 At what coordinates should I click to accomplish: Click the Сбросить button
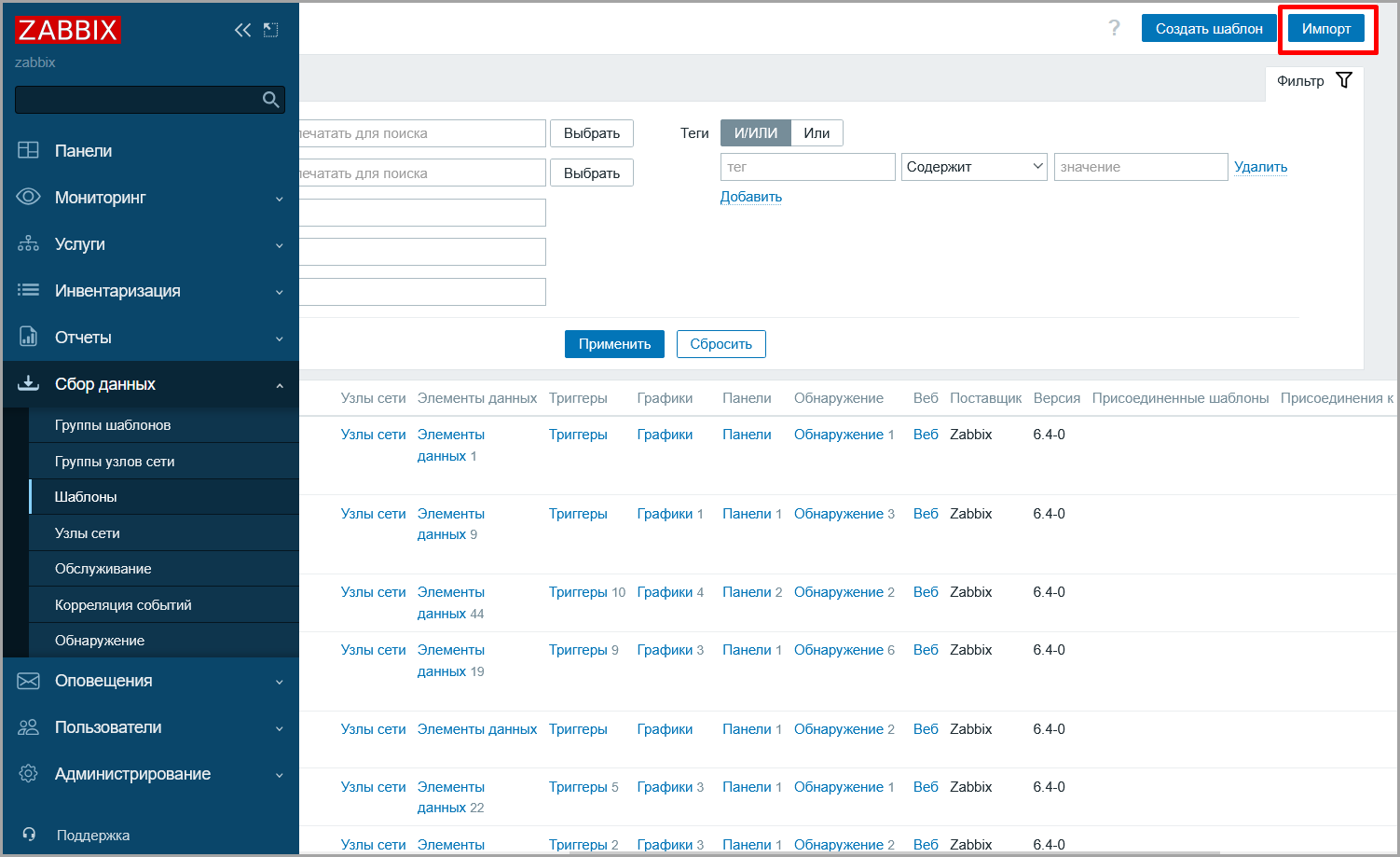[x=721, y=344]
